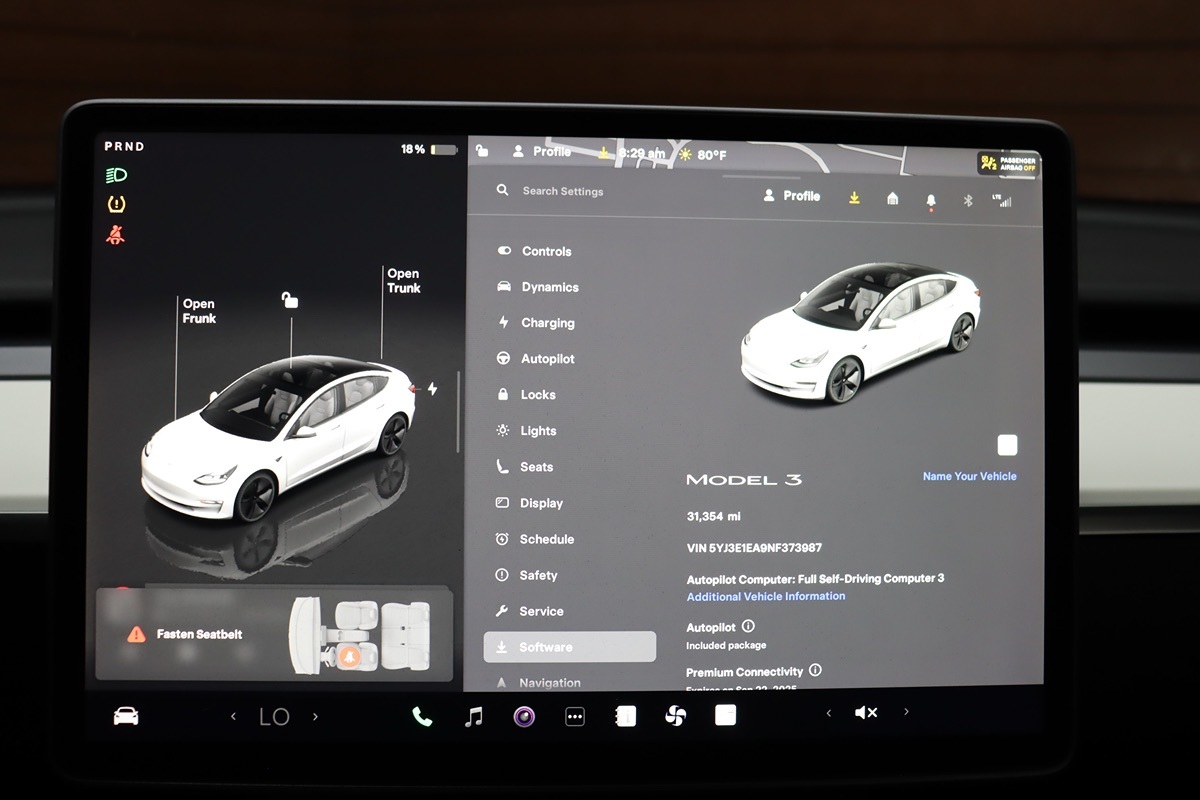Tap the PRND gear indicator
The width and height of the screenshot is (1200, 800).
point(124,146)
